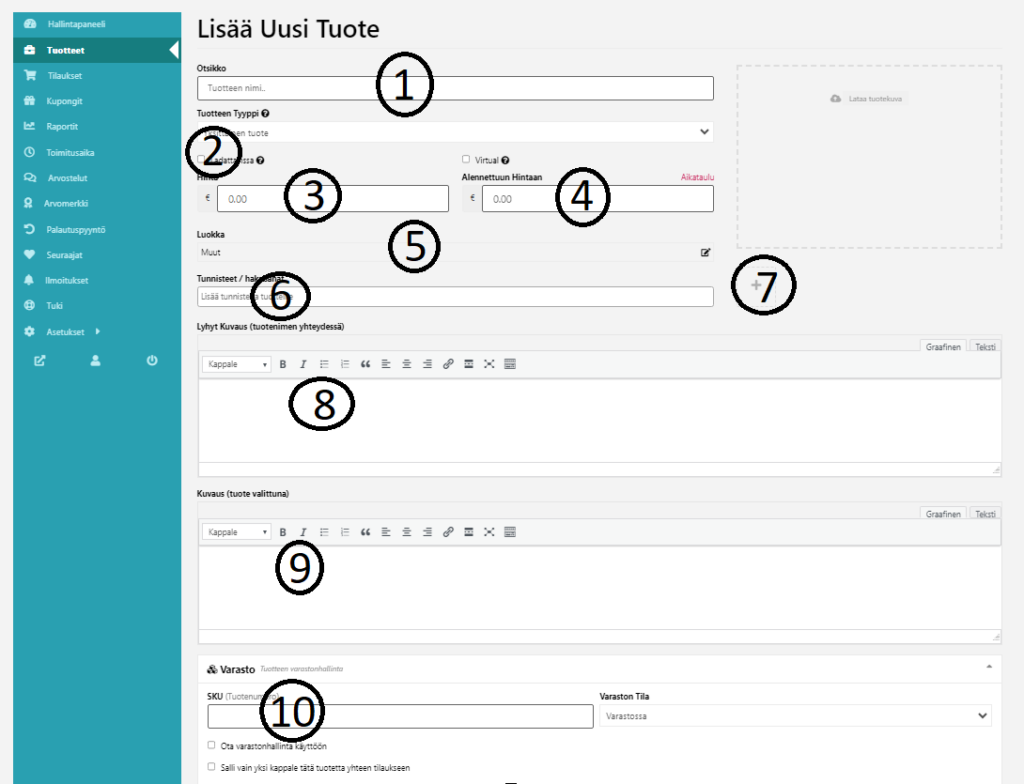Screen dimensions: 1024x784
Task: Toggle bold in the Lyhyt Kuvaus editor
Action: pyautogui.click(x=283, y=365)
